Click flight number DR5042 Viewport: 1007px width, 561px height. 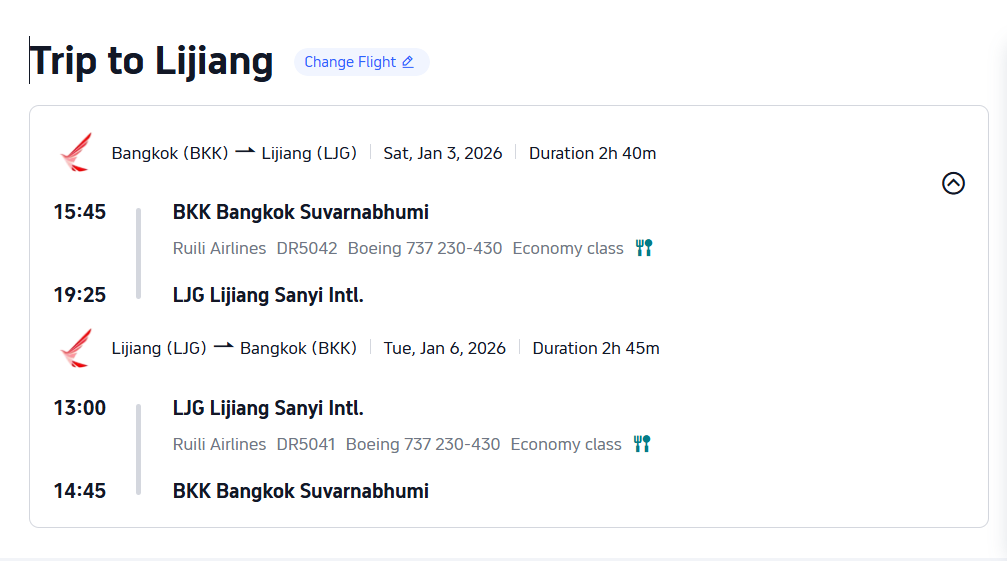(x=307, y=248)
